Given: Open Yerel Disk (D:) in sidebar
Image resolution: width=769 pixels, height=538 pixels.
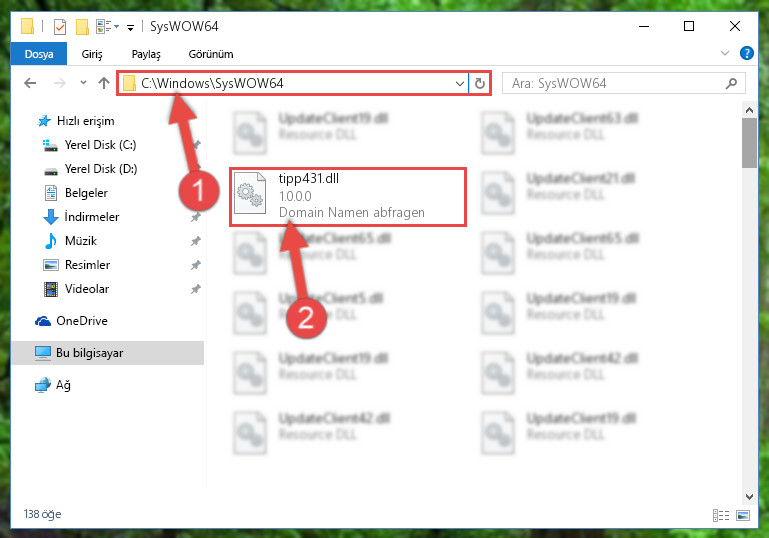Looking at the screenshot, I should click(x=101, y=169).
